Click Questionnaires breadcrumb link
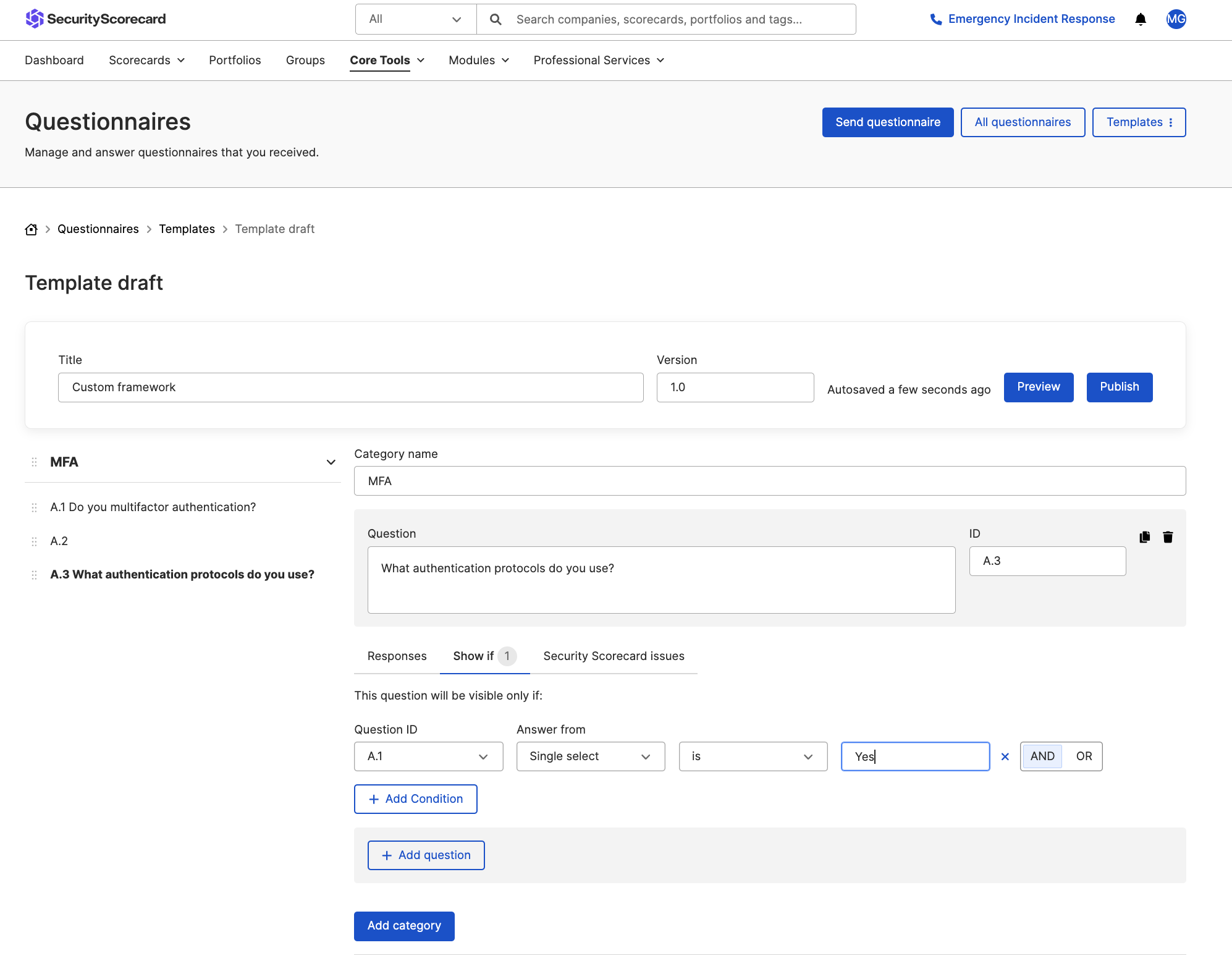This screenshot has height=974, width=1232. 98,229
